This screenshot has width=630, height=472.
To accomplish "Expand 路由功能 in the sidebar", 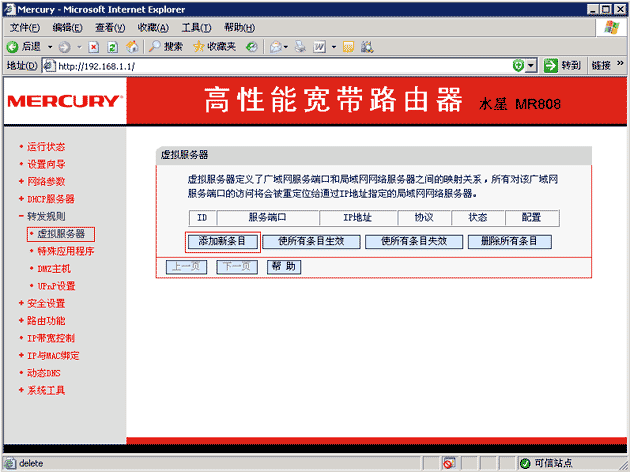I will pyautogui.click(x=46, y=321).
